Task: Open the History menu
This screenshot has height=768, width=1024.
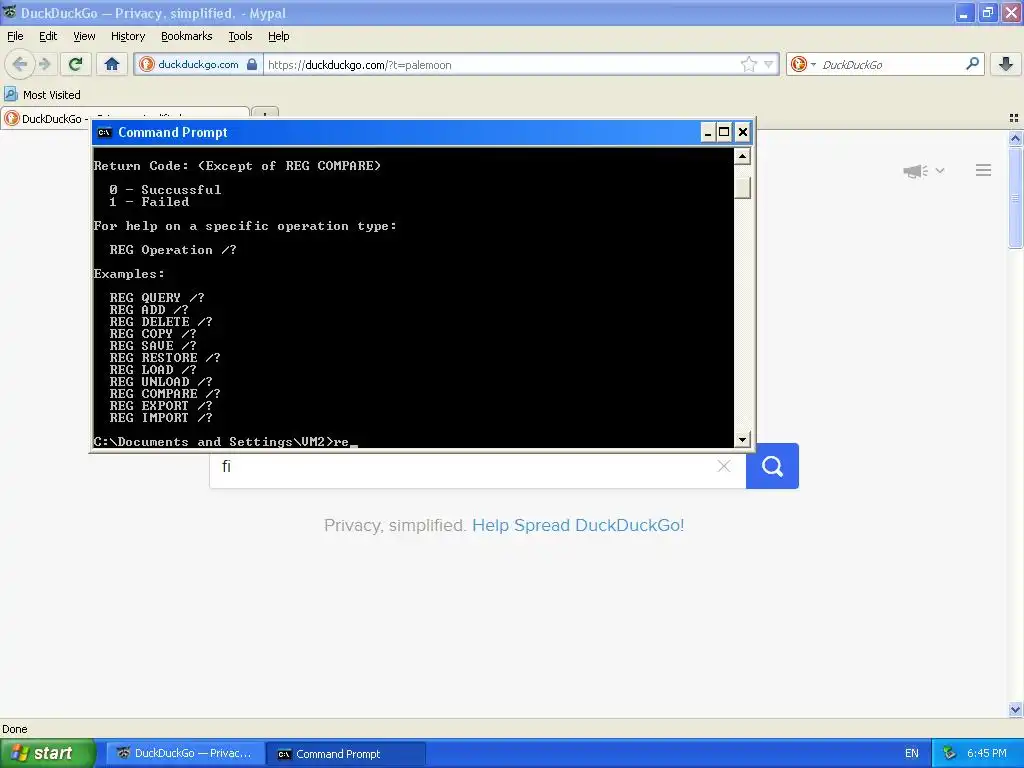Action: tap(127, 36)
